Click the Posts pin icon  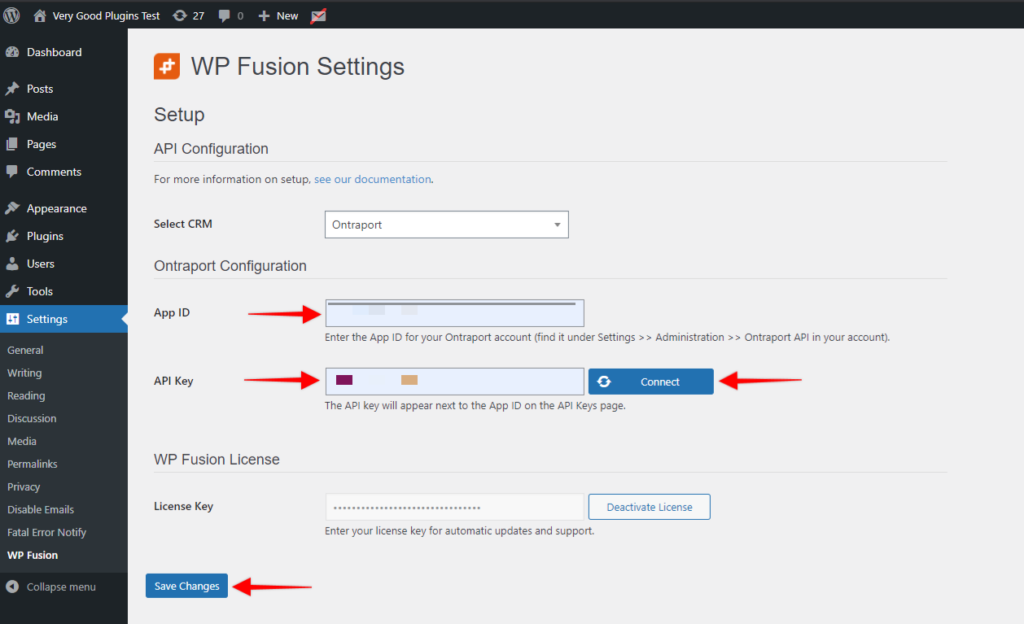pos(12,89)
